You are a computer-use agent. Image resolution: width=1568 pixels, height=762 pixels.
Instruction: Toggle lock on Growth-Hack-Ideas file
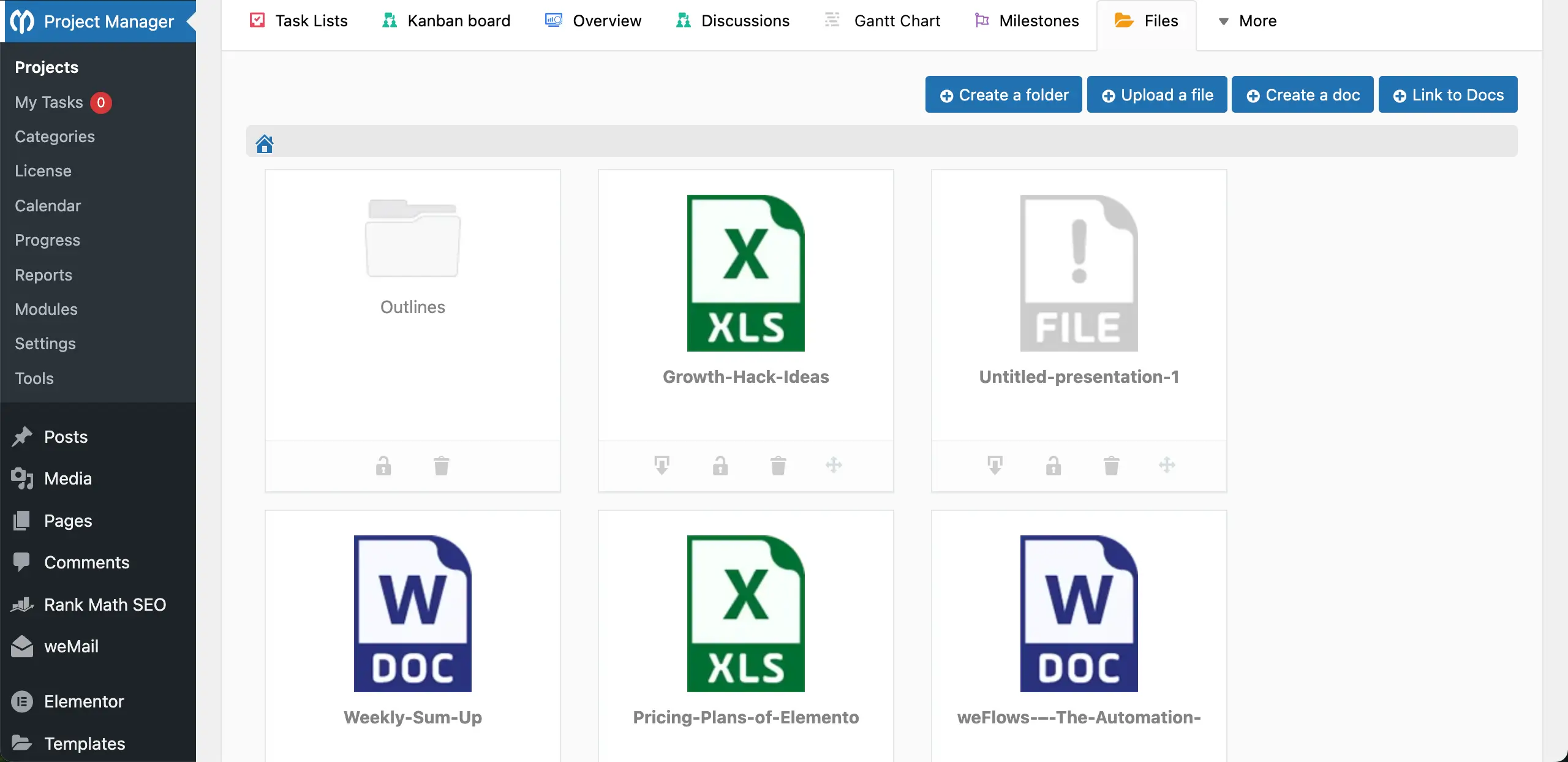tap(720, 466)
